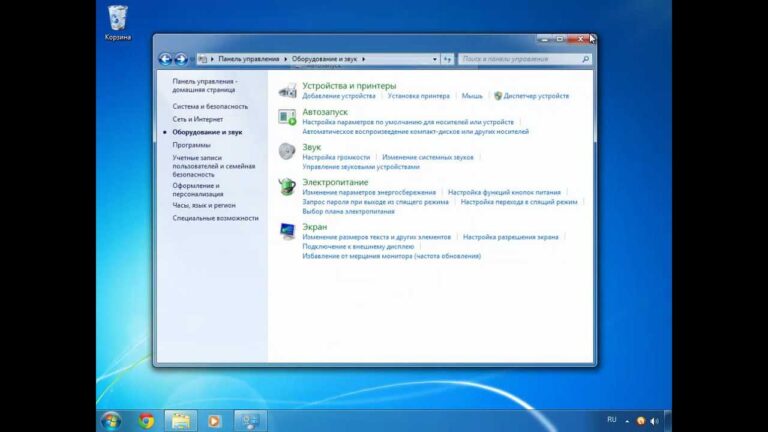Viewport: 768px width, 432px height.
Task: Click the Show desktop strip at the right end of taskbar
Action: 668,421
